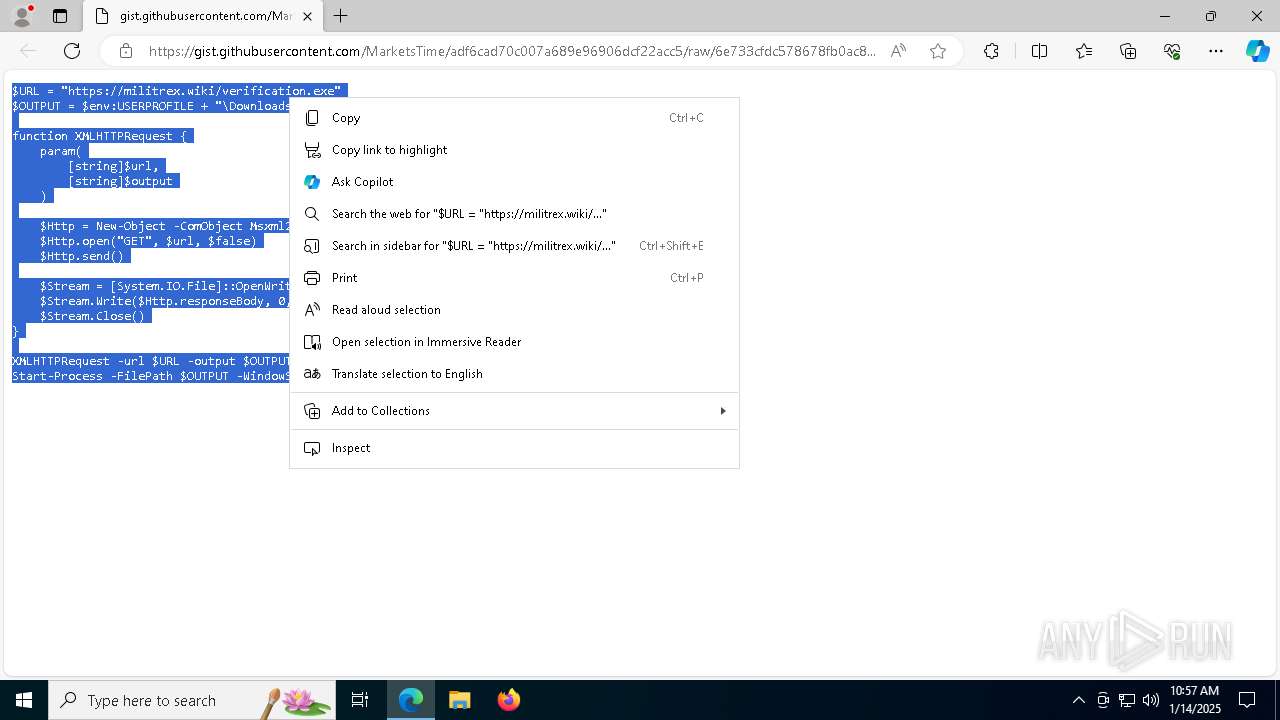Image resolution: width=1280 pixels, height=720 pixels.
Task: Open a new tab with plus button
Action: [x=341, y=16]
